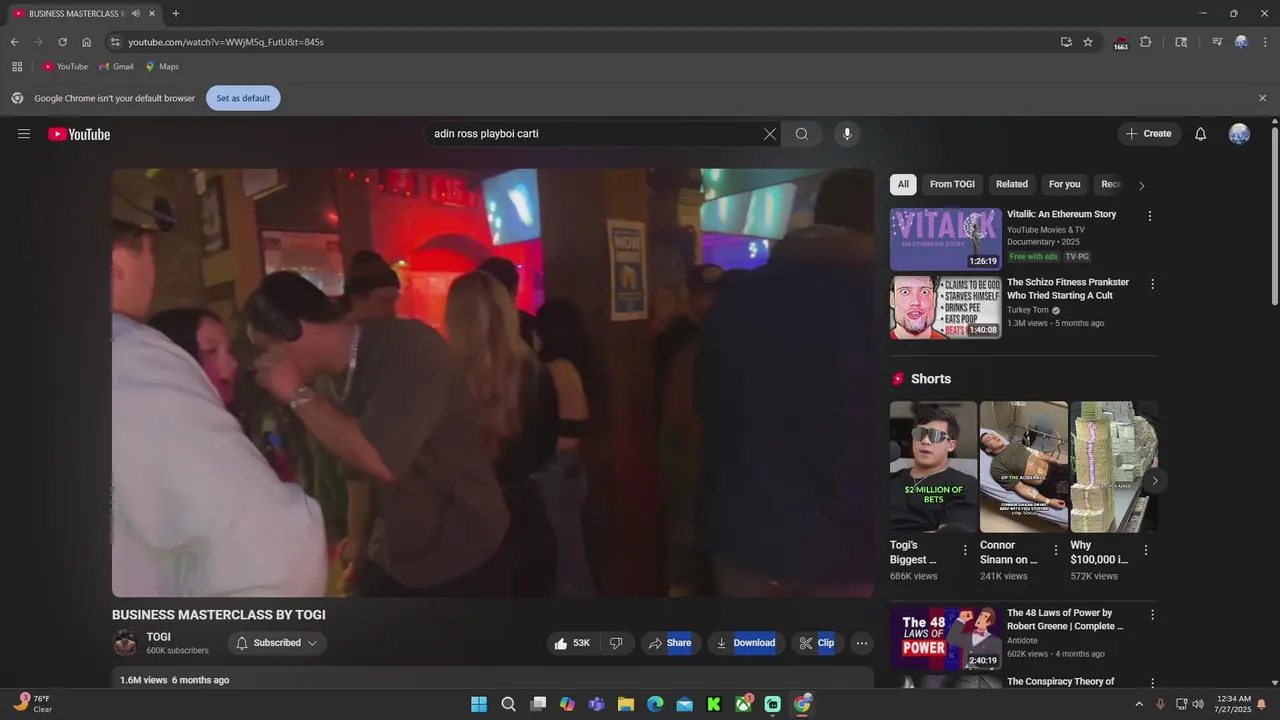
Task: Open Windows taskbar search
Action: tap(508, 704)
